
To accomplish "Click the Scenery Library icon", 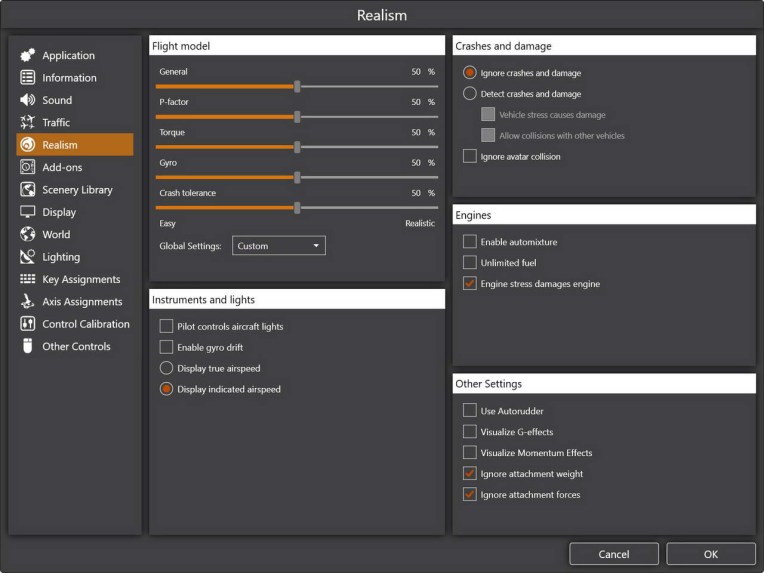I will pos(28,190).
